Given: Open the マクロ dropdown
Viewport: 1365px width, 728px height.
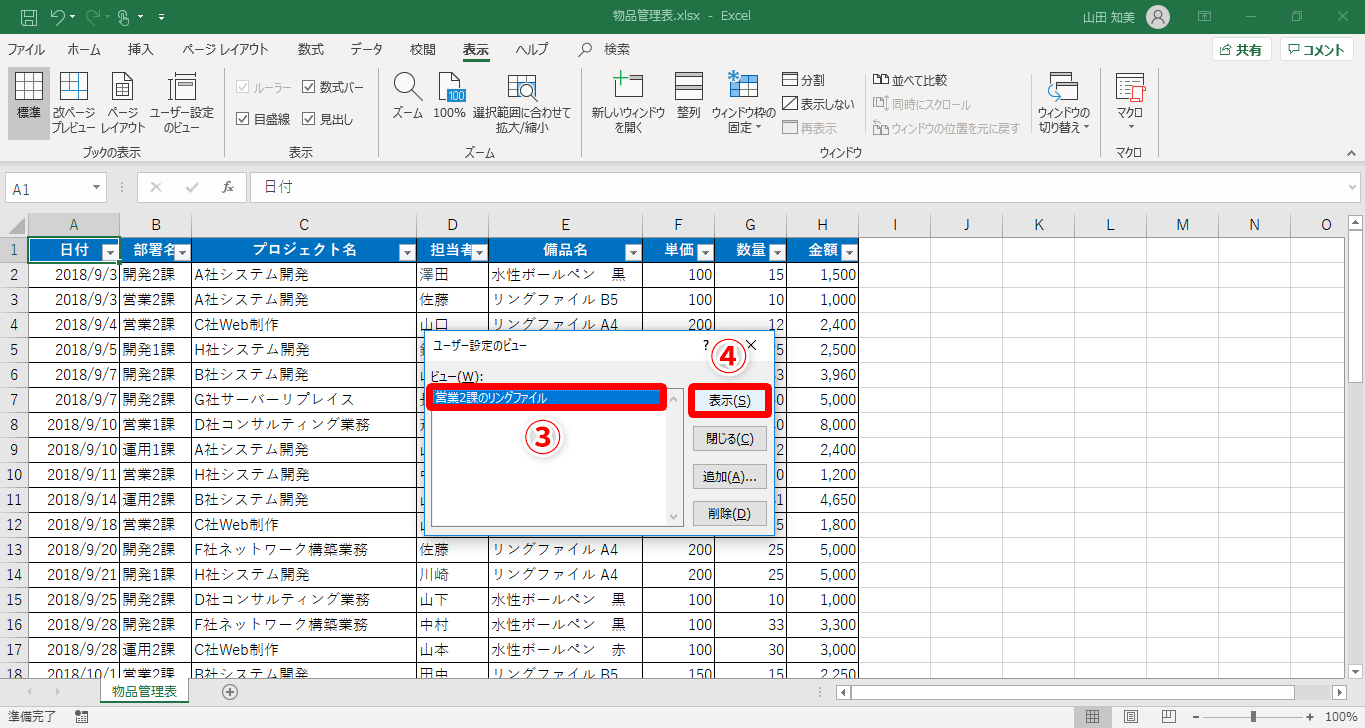Looking at the screenshot, I should [1130, 103].
